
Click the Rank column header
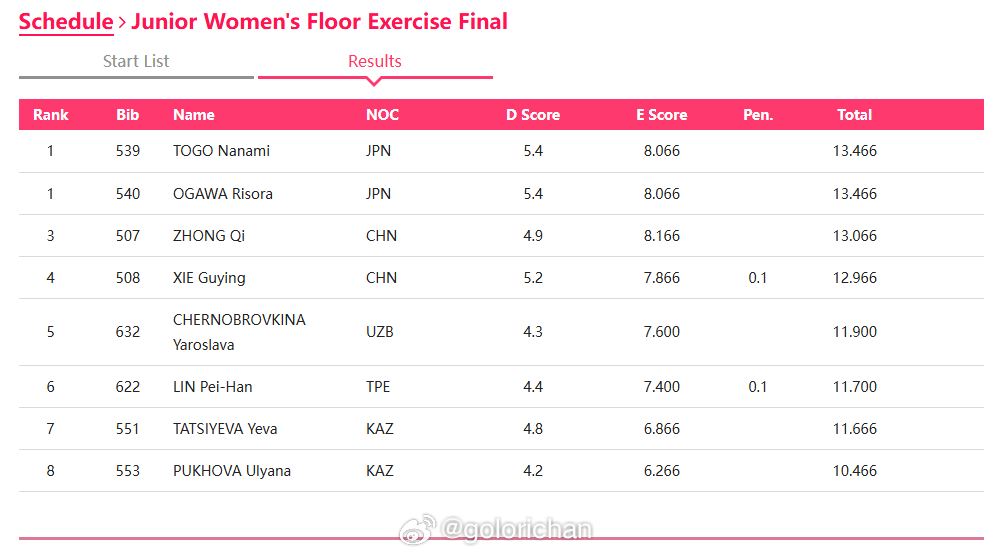pos(51,115)
